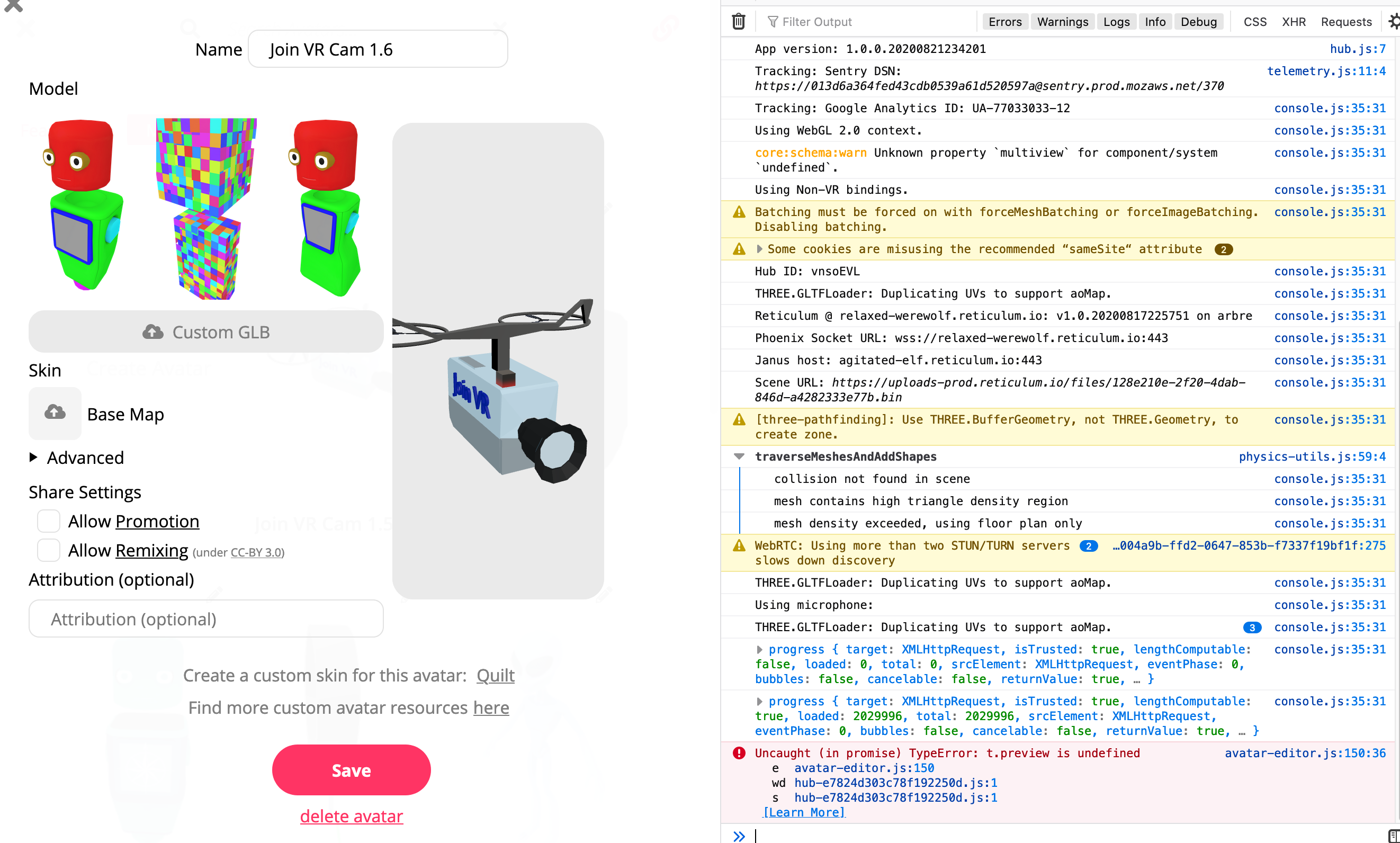Open the physics-utils.js:59:4 source link
The image size is (1400, 843).
click(x=1312, y=457)
